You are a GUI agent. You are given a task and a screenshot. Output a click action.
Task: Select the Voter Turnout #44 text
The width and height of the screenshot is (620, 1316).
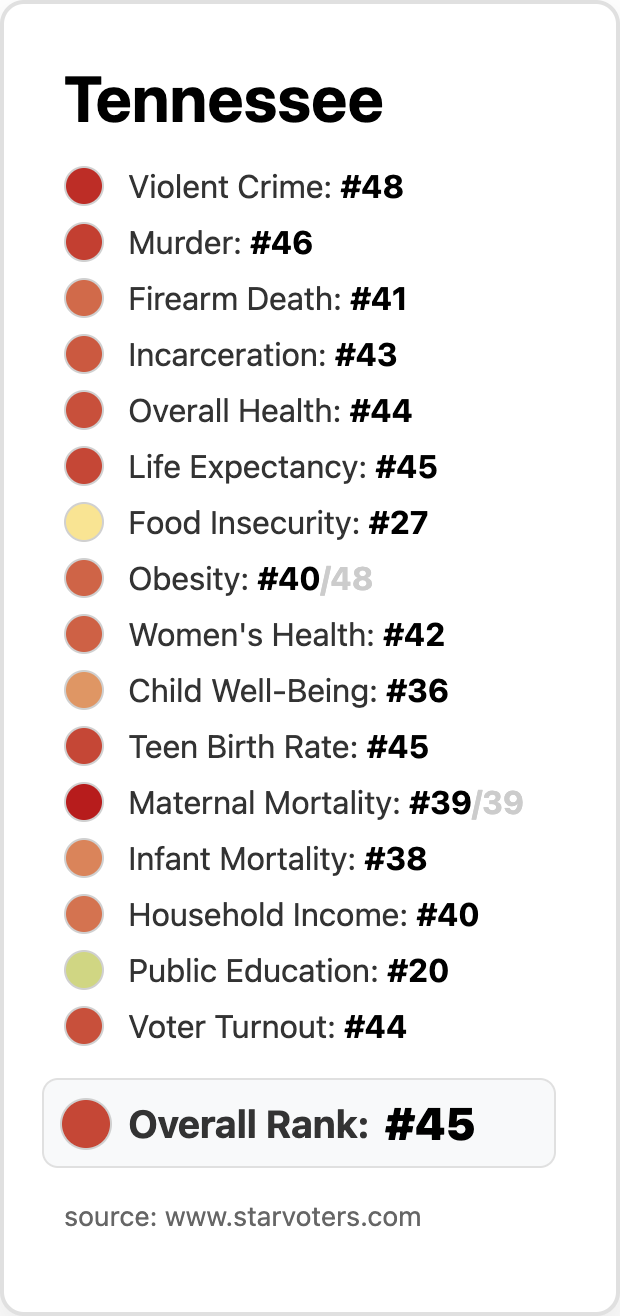[x=267, y=1027]
